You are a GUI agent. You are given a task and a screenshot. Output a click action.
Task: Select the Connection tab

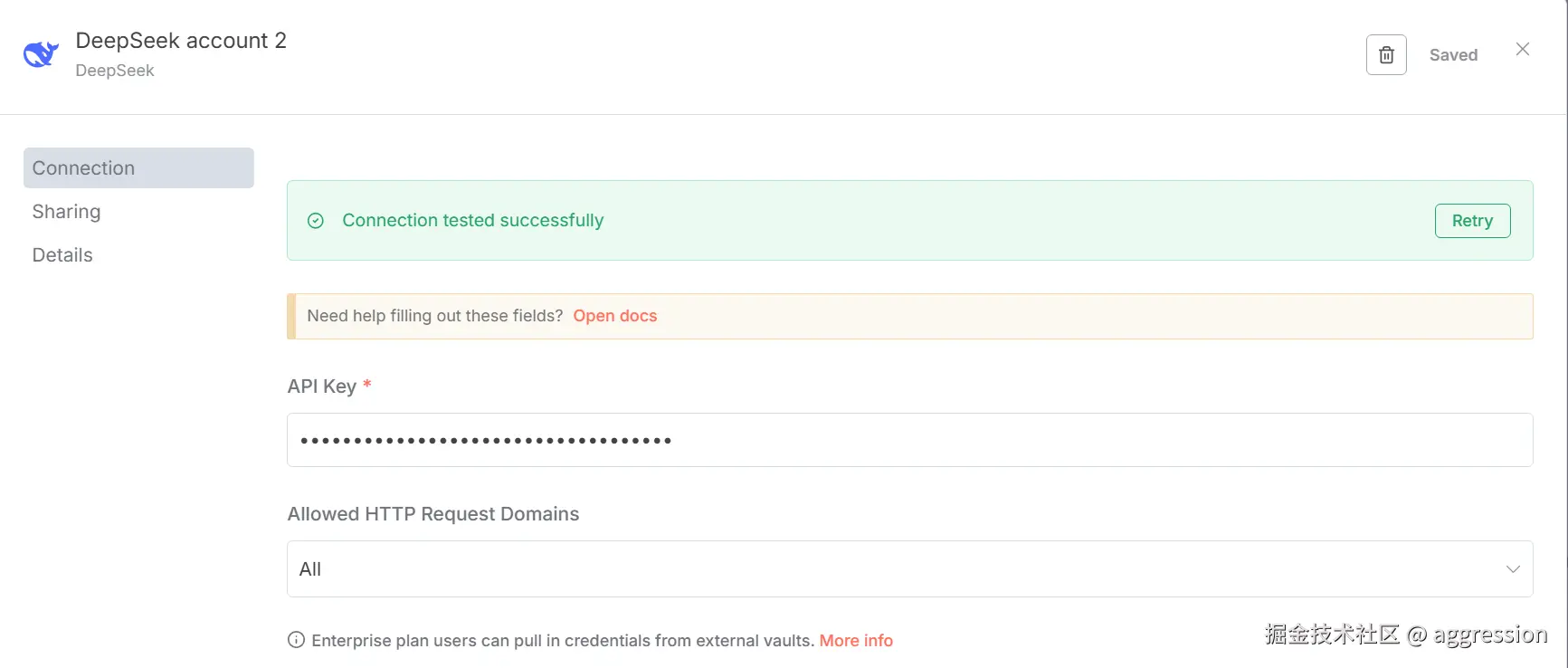(138, 168)
